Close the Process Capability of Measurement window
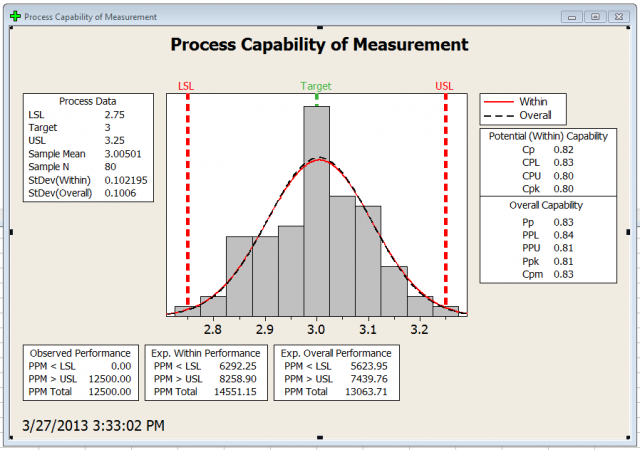Image resolution: width=640 pixels, height=450 pixels. [x=617, y=17]
